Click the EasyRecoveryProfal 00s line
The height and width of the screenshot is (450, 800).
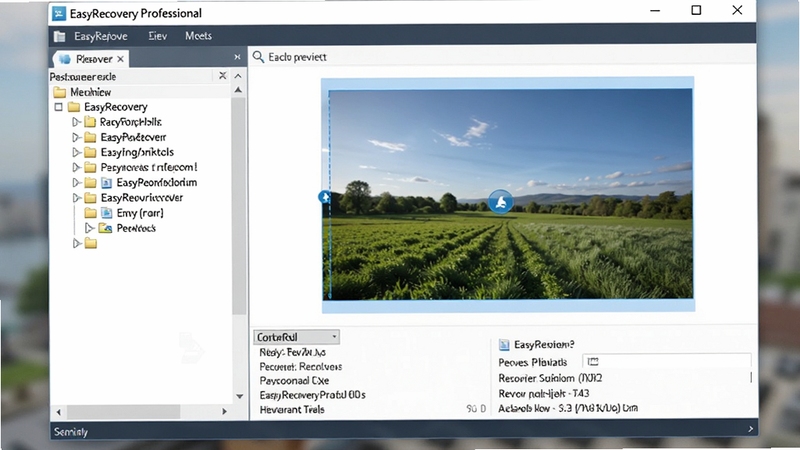pyautogui.click(x=312, y=395)
